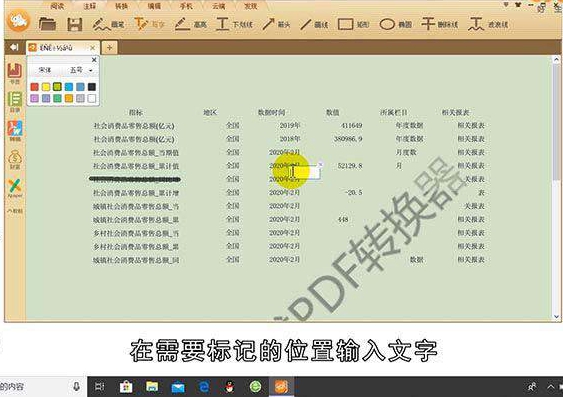Click the scrollbar down arrow
This screenshot has height=397, width=563.
coord(556,317)
